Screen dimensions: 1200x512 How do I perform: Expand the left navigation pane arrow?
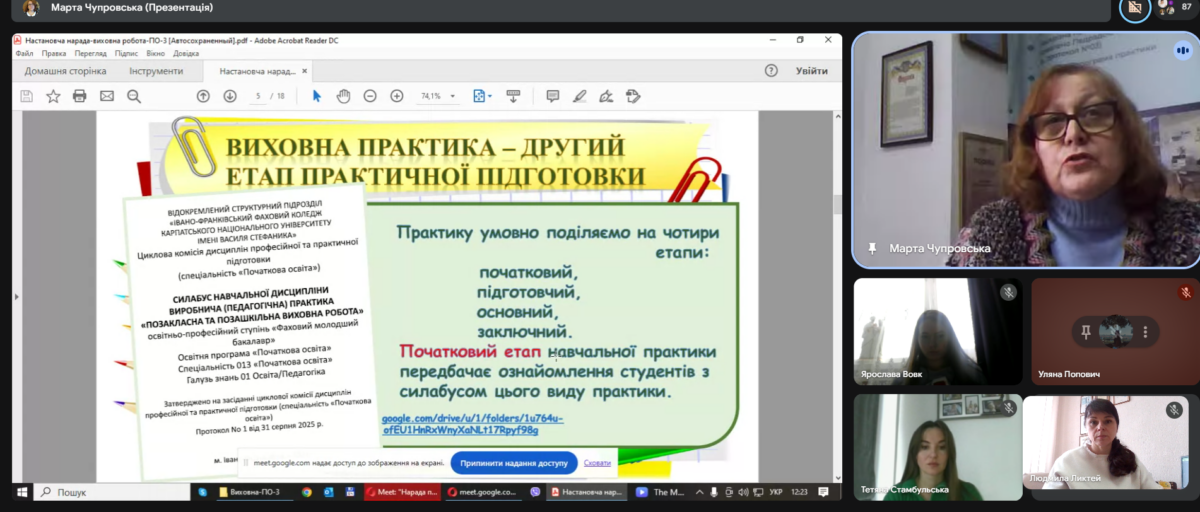[16, 297]
